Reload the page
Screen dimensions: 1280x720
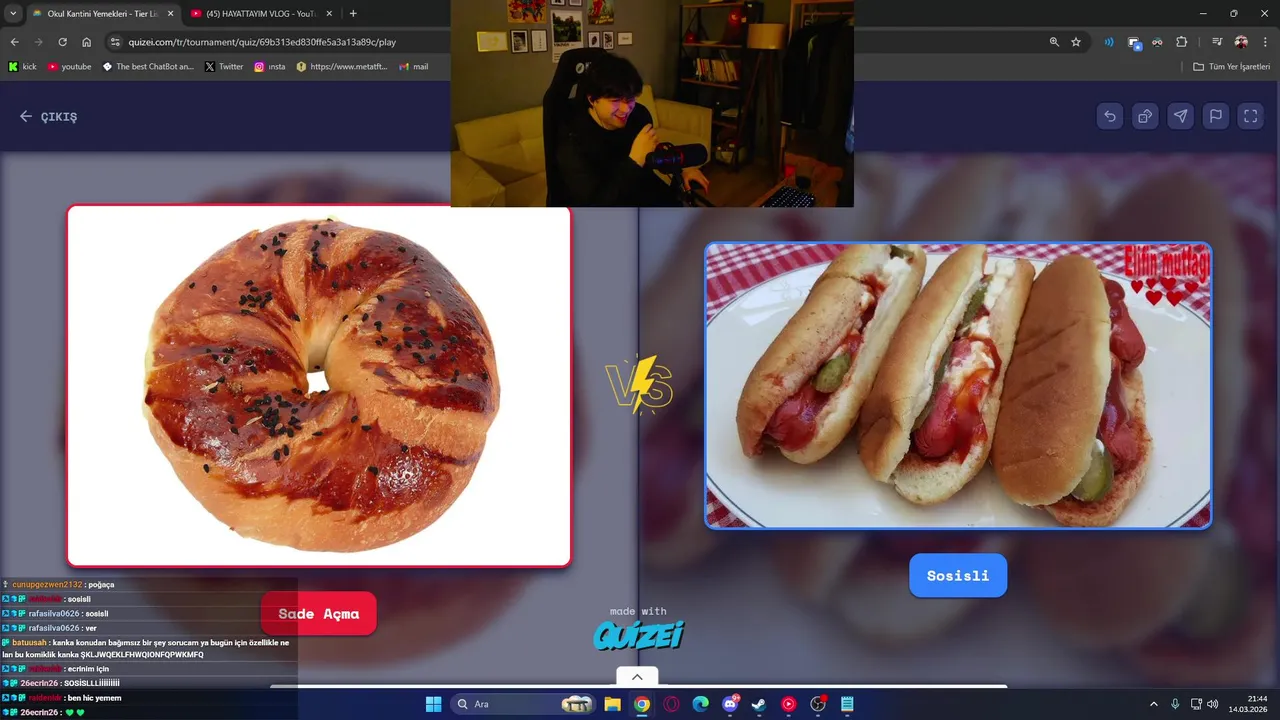click(x=62, y=42)
